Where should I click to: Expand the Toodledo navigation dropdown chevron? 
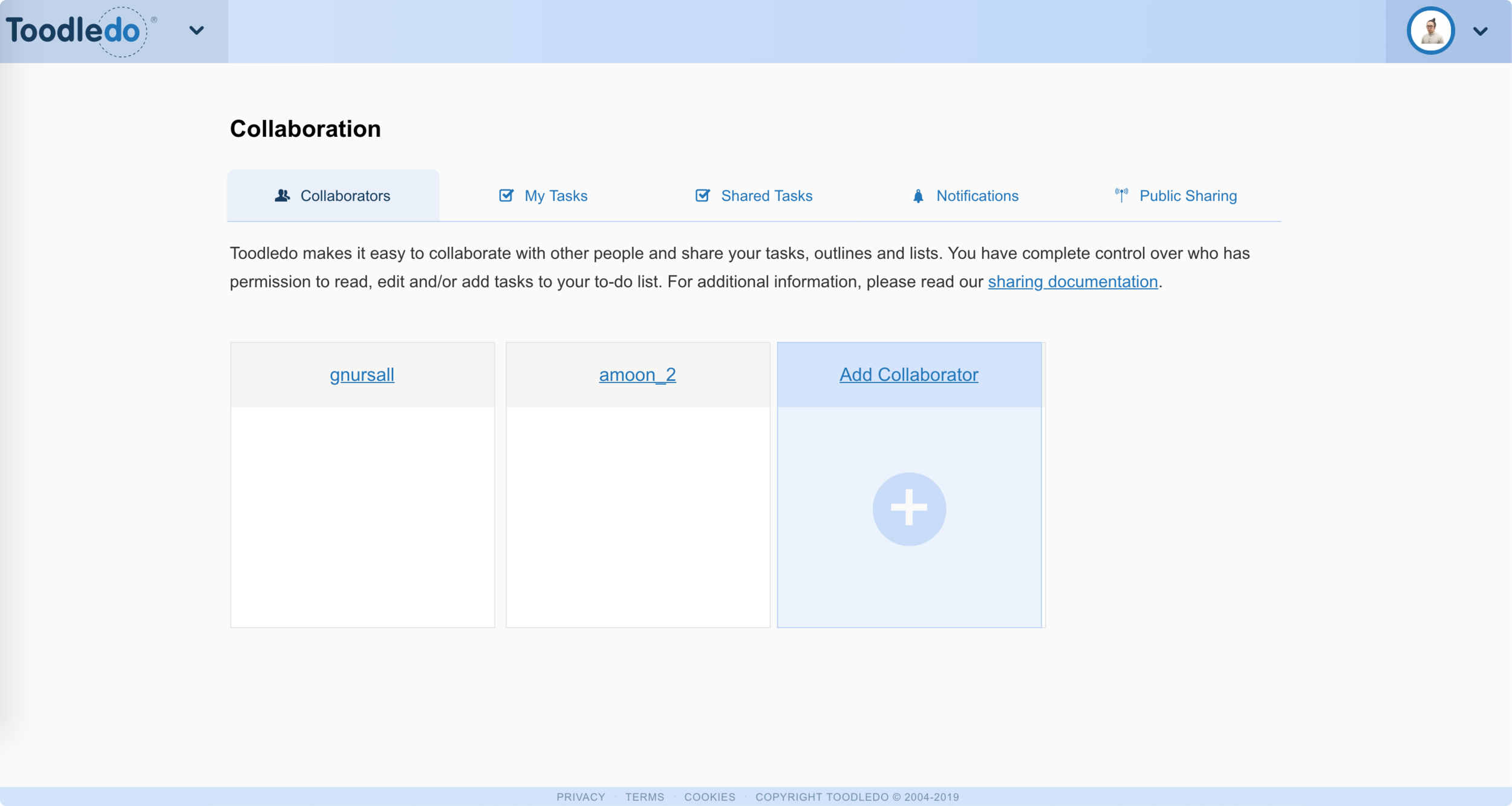tap(197, 30)
